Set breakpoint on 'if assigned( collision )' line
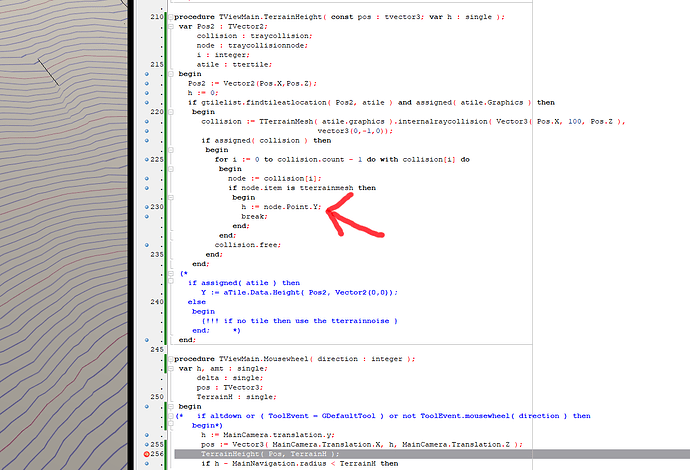 [147, 141]
